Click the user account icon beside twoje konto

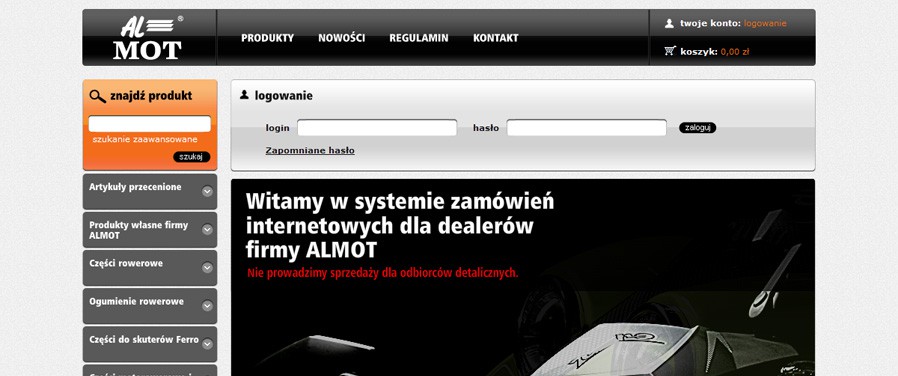click(x=669, y=23)
